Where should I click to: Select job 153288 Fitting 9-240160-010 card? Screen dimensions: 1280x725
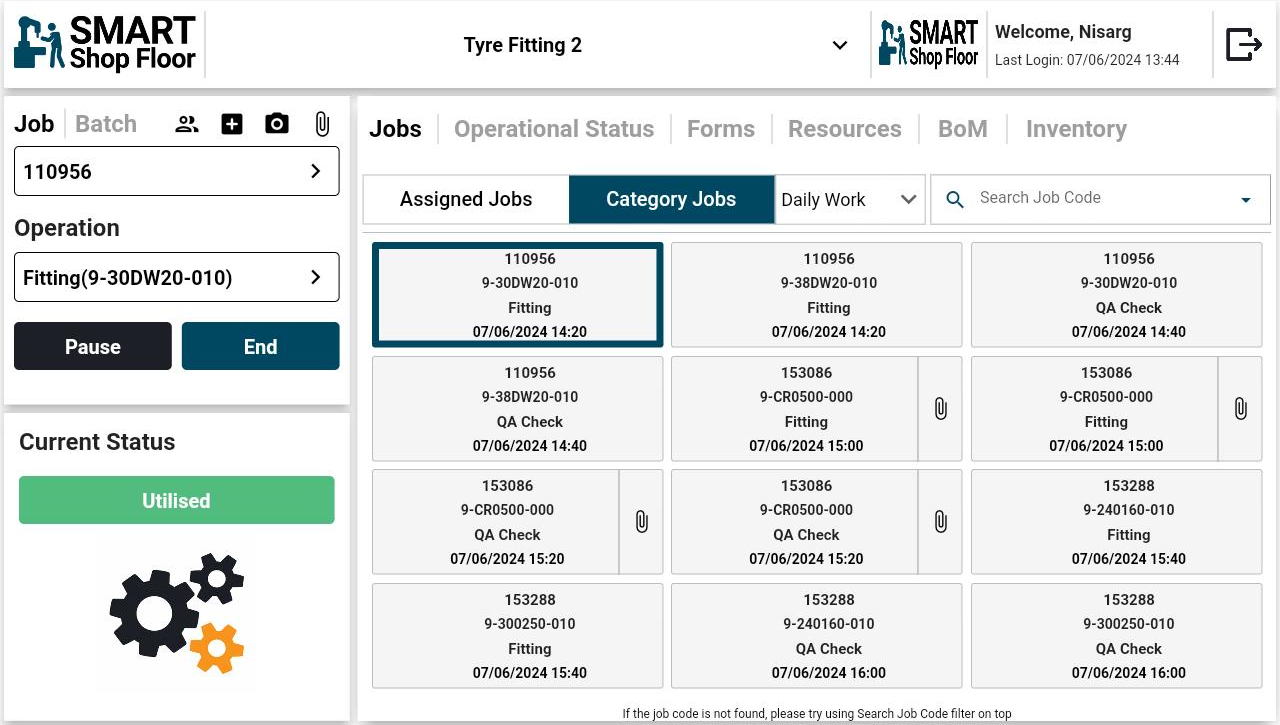coord(1116,522)
